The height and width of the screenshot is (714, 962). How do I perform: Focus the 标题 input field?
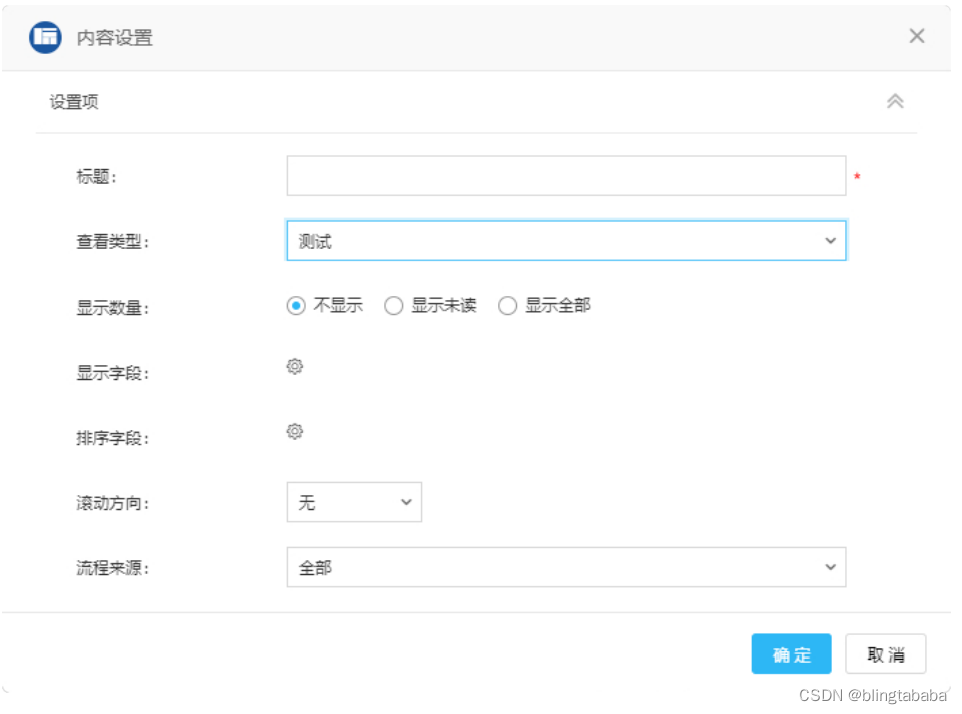point(566,175)
